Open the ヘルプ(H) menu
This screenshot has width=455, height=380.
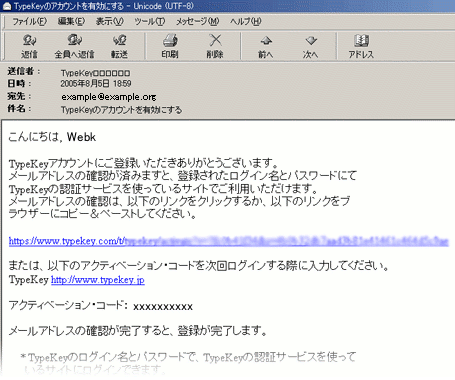pos(246,21)
